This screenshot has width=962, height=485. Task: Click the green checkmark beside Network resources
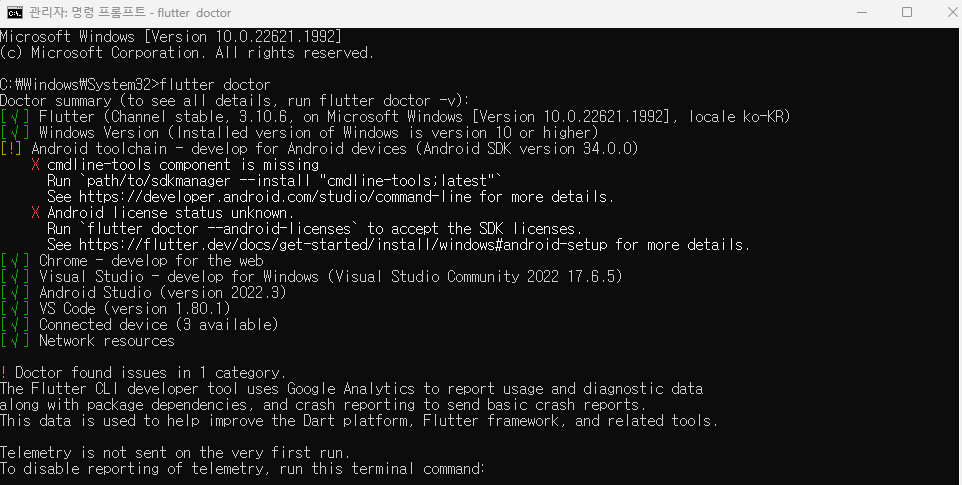(x=15, y=340)
